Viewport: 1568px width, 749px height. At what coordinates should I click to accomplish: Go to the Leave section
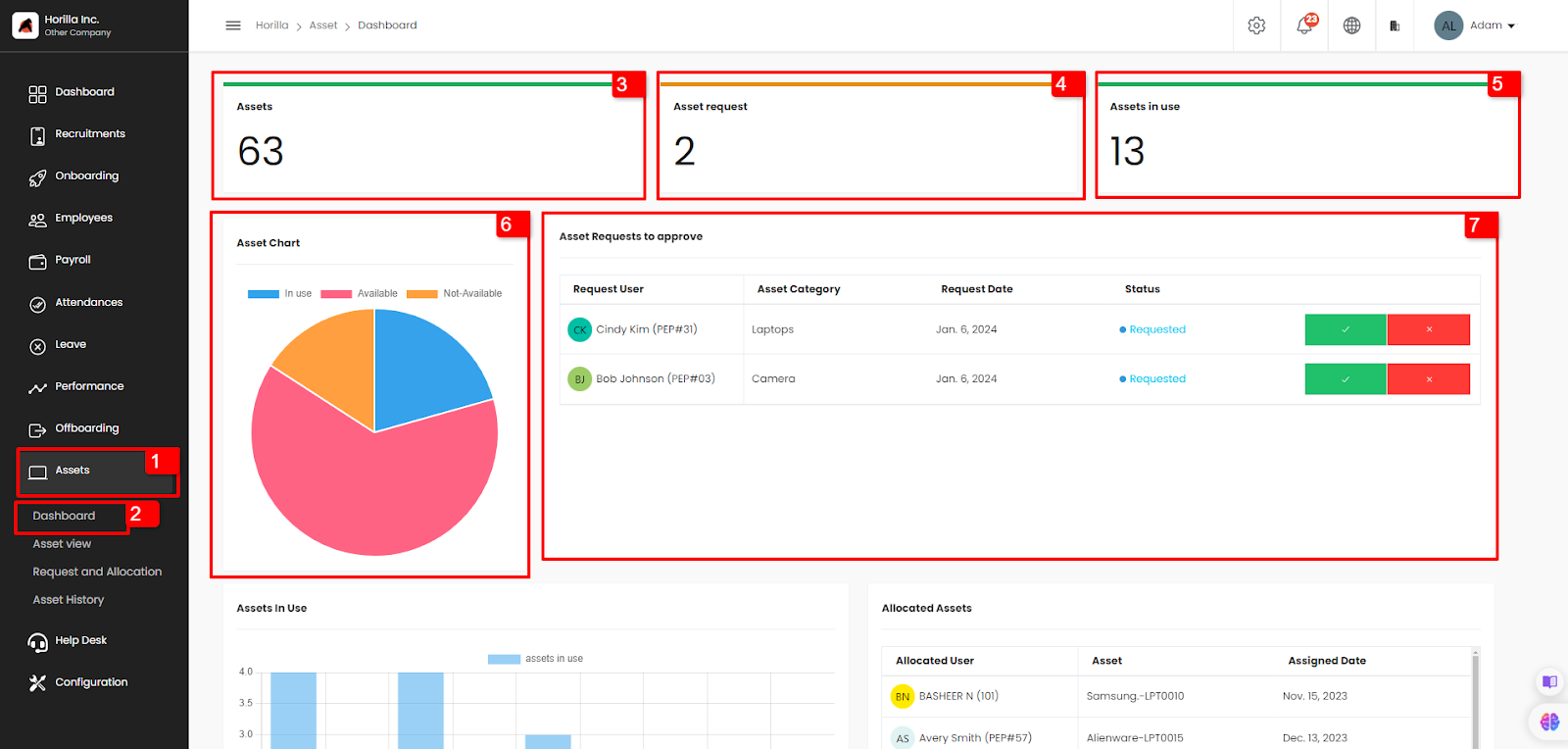tap(58, 345)
